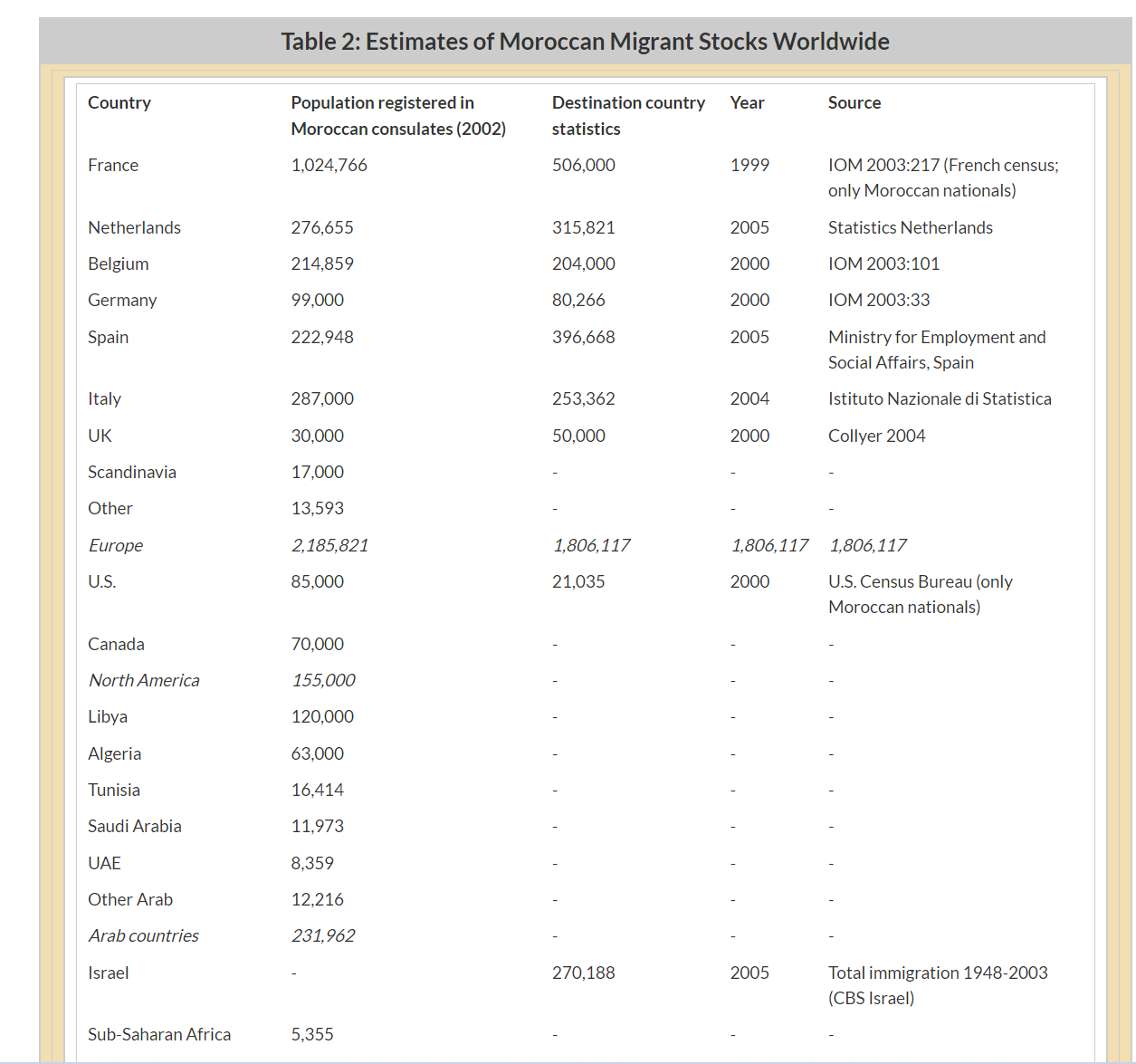1136x1064 pixels.
Task: Click the 'Sub-Saharan Africa' row label
Action: (x=159, y=1034)
